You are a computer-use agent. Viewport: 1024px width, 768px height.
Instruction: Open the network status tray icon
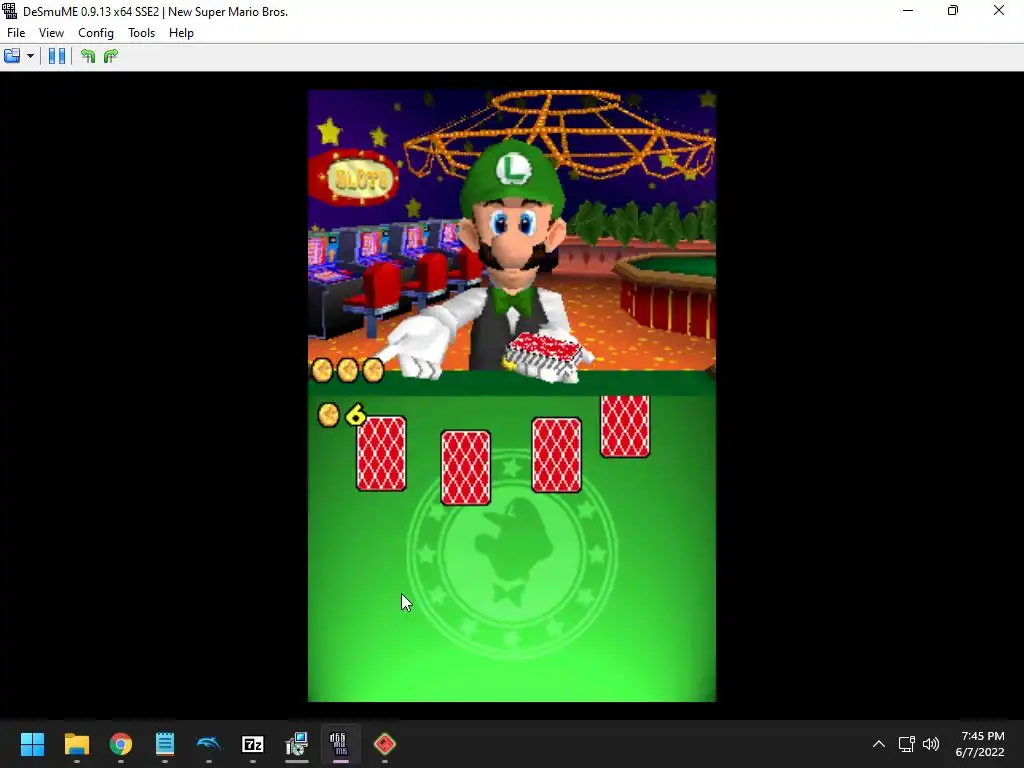click(x=906, y=744)
